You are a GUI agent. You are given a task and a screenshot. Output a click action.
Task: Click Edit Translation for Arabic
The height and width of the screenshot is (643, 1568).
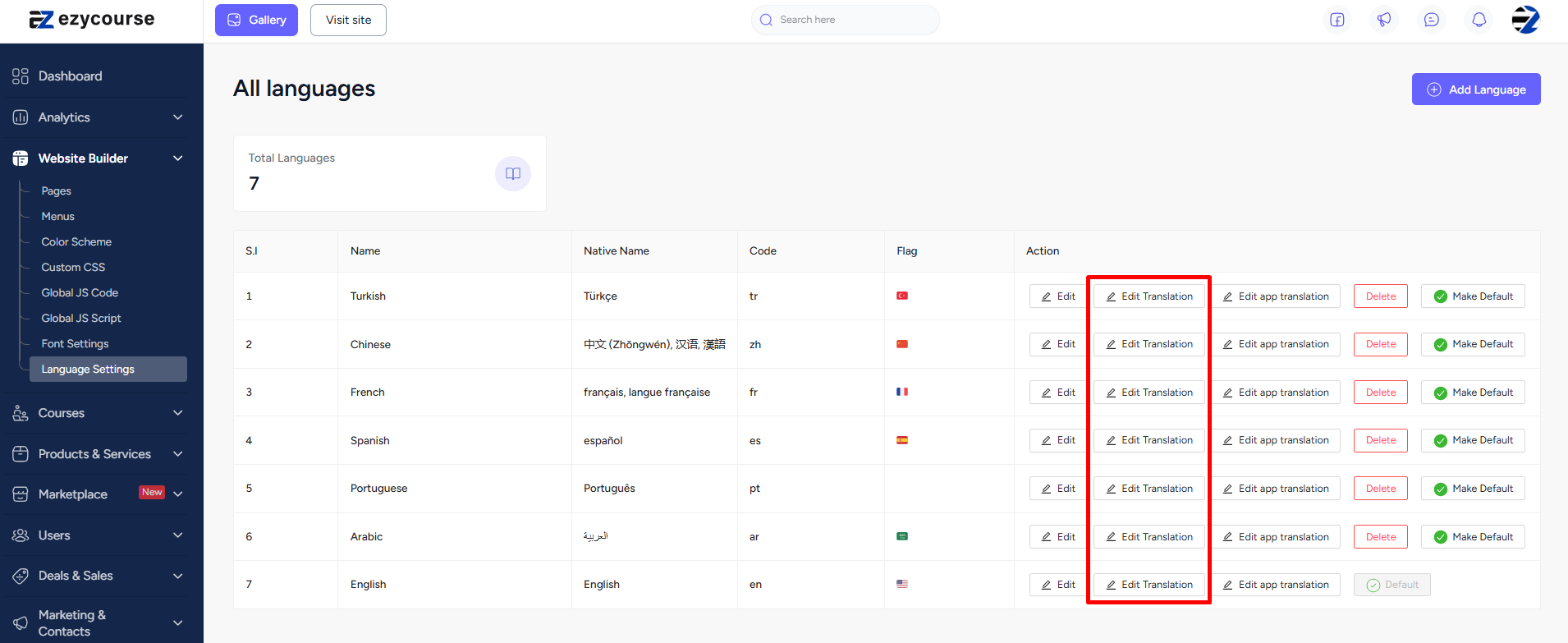[x=1149, y=537]
